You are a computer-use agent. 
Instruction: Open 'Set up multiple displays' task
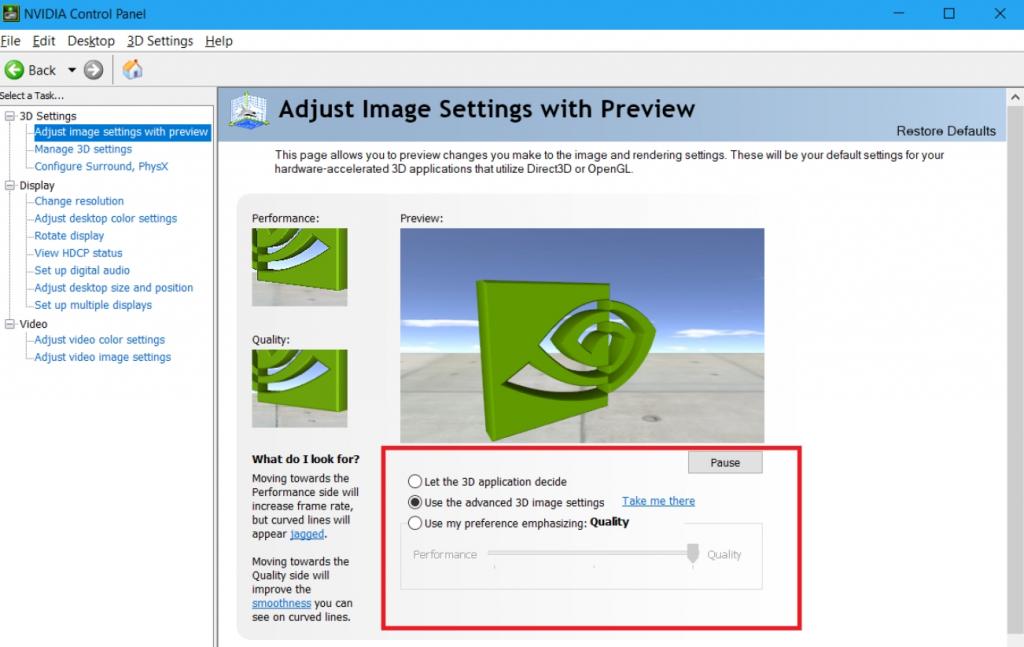point(93,305)
